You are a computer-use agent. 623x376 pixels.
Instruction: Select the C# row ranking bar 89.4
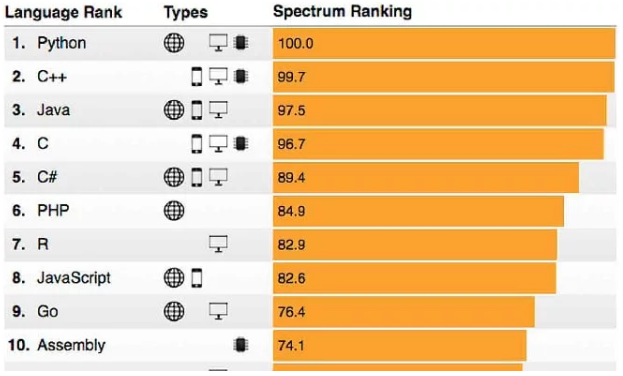click(x=426, y=177)
